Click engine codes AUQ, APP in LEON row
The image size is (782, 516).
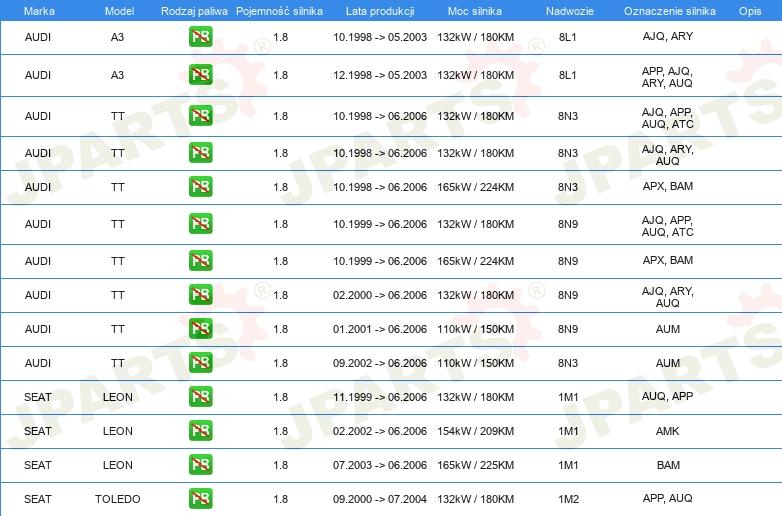tap(667, 396)
